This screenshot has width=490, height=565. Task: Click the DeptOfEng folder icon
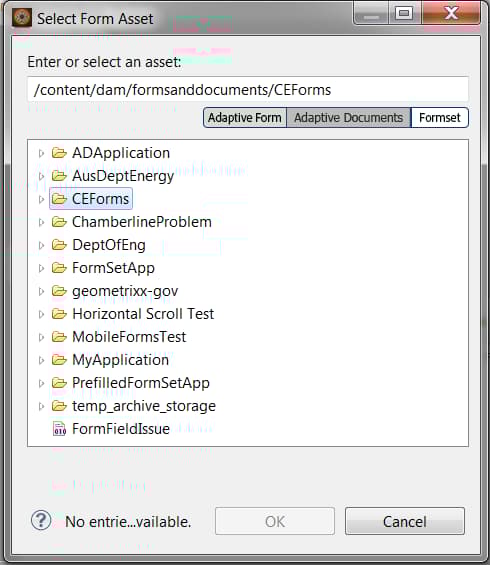(x=59, y=245)
